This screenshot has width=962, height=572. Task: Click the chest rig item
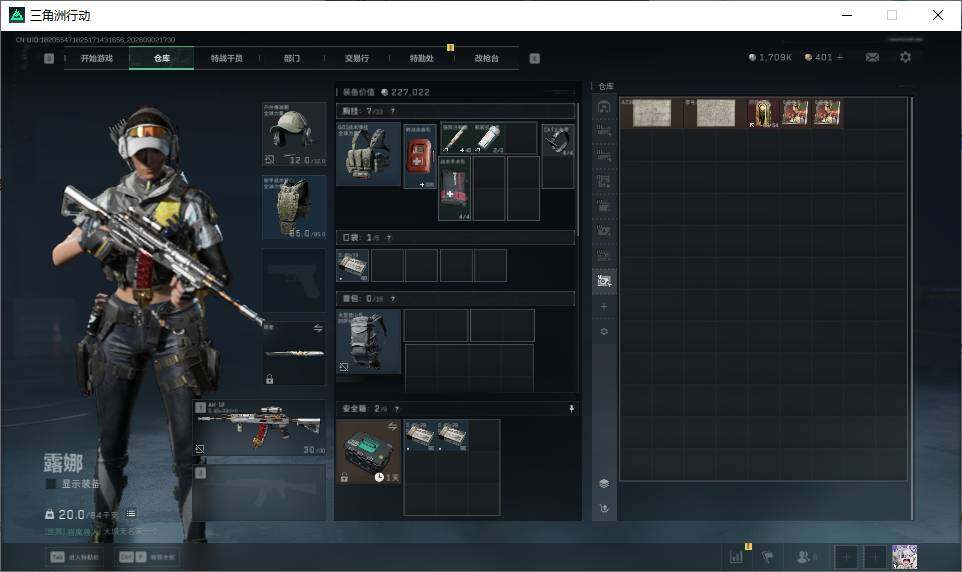click(368, 154)
